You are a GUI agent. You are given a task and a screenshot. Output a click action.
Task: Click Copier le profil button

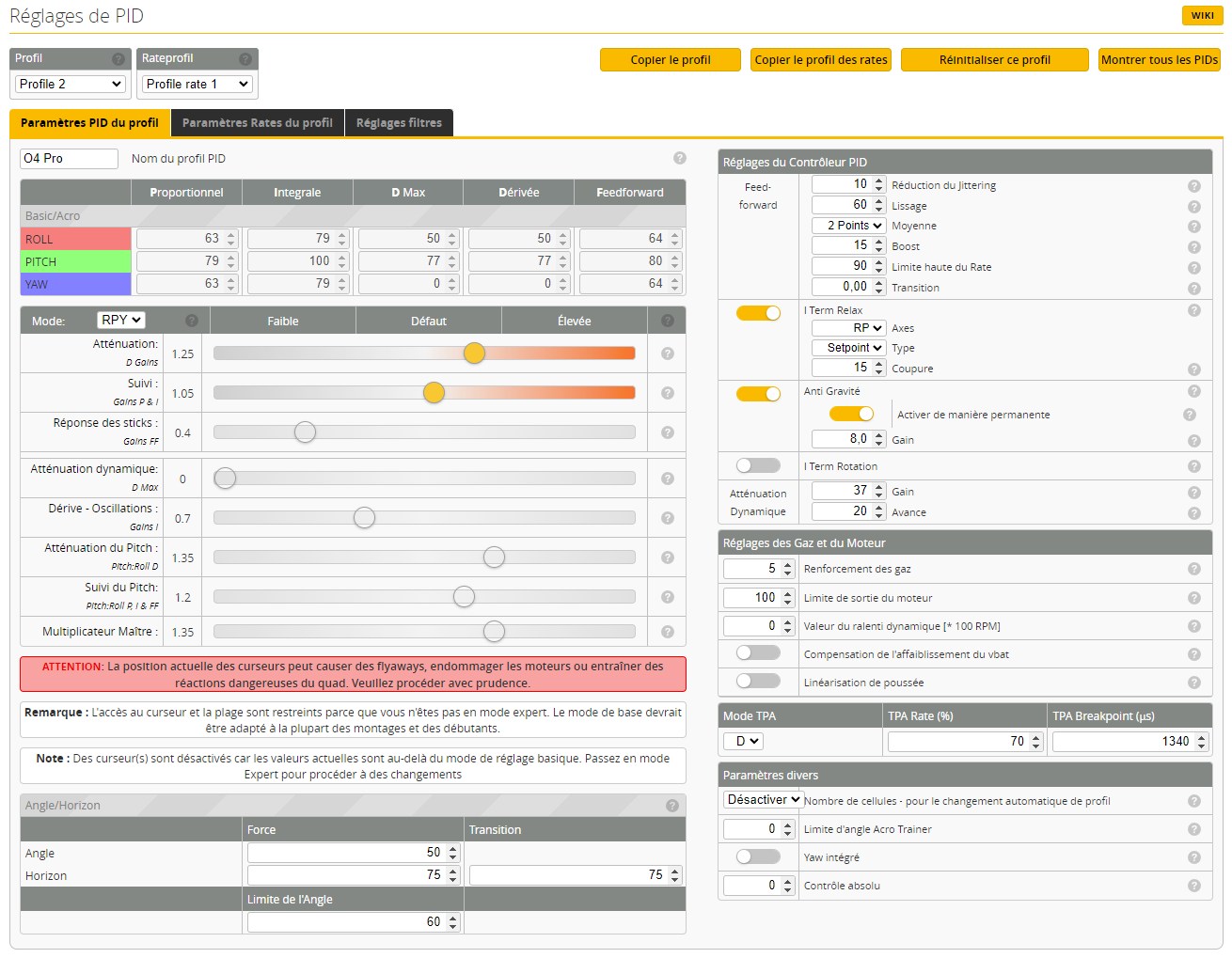pyautogui.click(x=671, y=60)
